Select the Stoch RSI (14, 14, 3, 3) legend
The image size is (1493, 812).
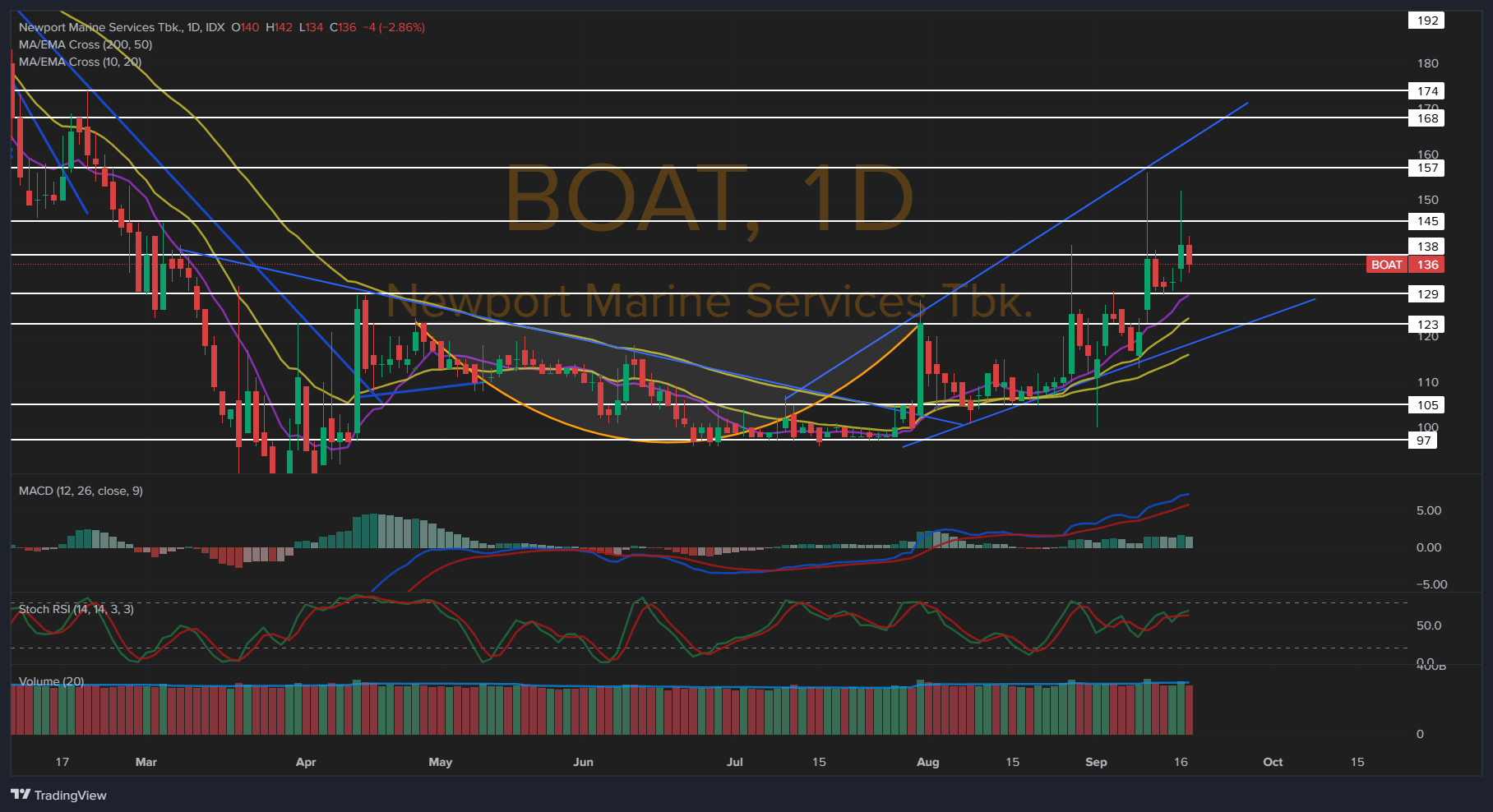[76, 609]
